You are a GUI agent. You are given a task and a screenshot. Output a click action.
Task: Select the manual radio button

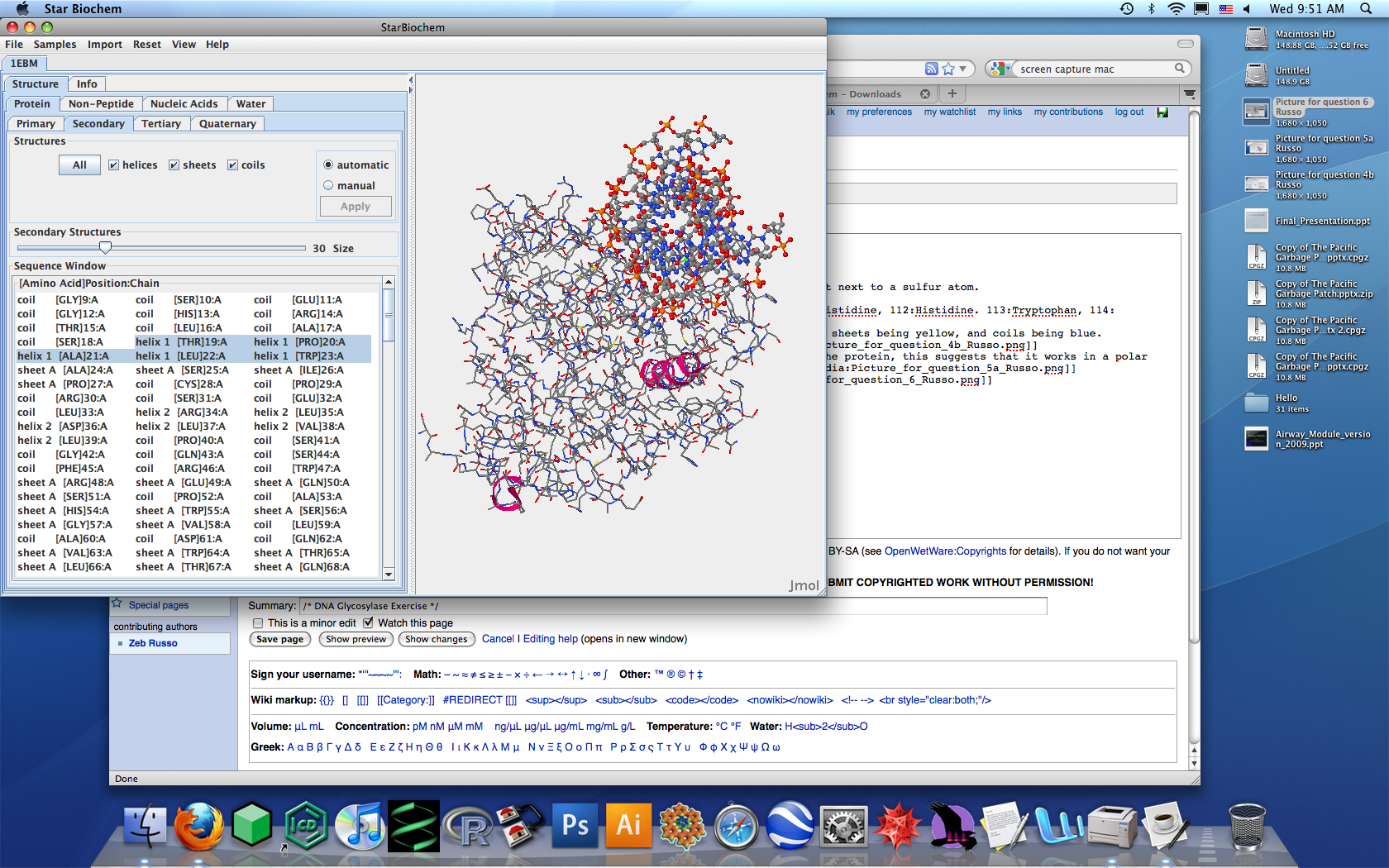(328, 186)
